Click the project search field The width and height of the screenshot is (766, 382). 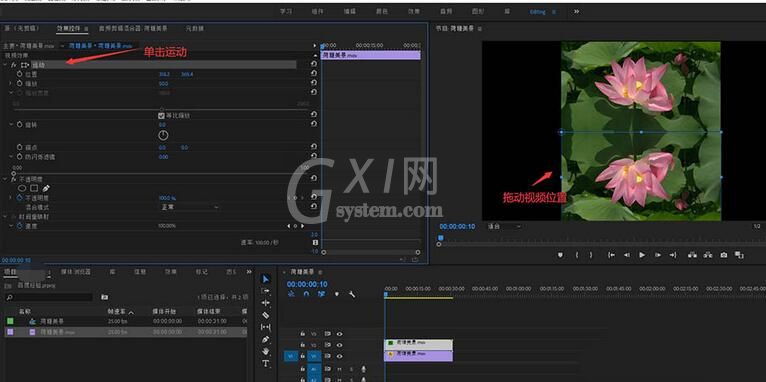tap(48, 297)
